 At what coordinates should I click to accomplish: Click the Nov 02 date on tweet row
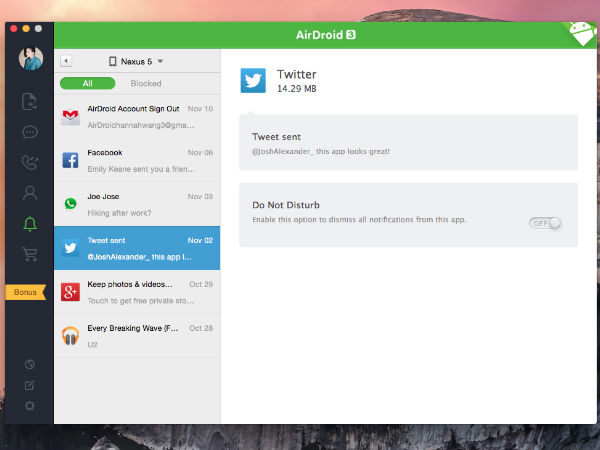[x=200, y=240]
